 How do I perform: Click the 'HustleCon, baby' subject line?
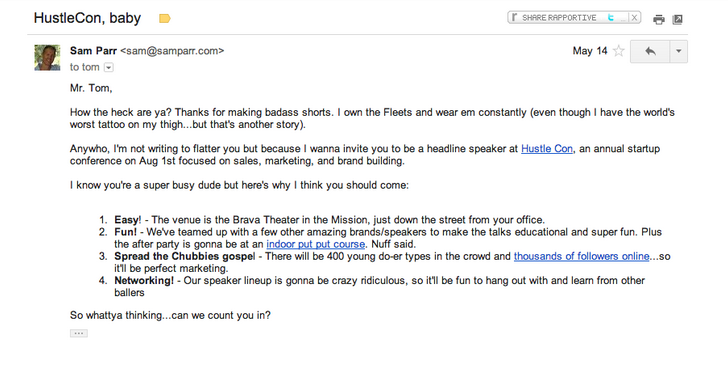[87, 18]
